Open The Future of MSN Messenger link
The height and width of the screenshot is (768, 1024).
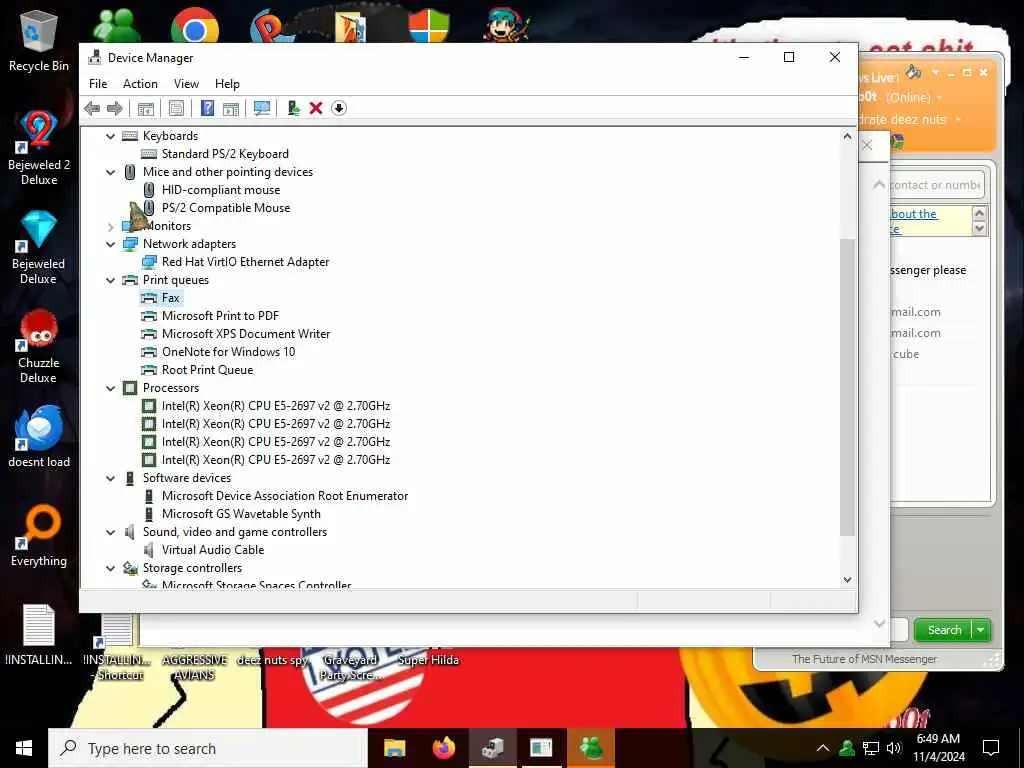864,659
